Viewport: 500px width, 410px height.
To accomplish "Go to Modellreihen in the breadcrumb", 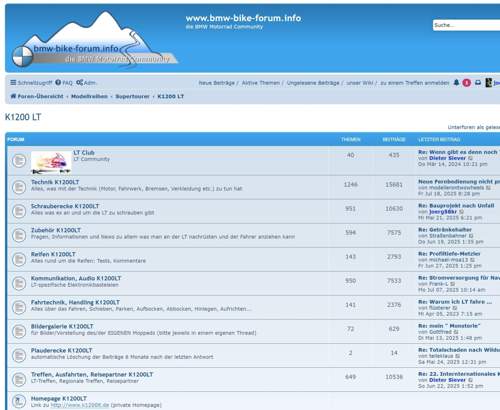I will click(x=89, y=96).
